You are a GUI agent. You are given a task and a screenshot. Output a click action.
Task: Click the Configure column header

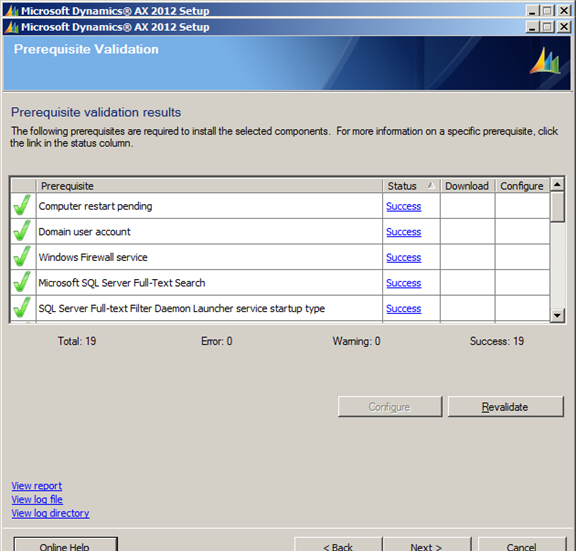click(522, 186)
